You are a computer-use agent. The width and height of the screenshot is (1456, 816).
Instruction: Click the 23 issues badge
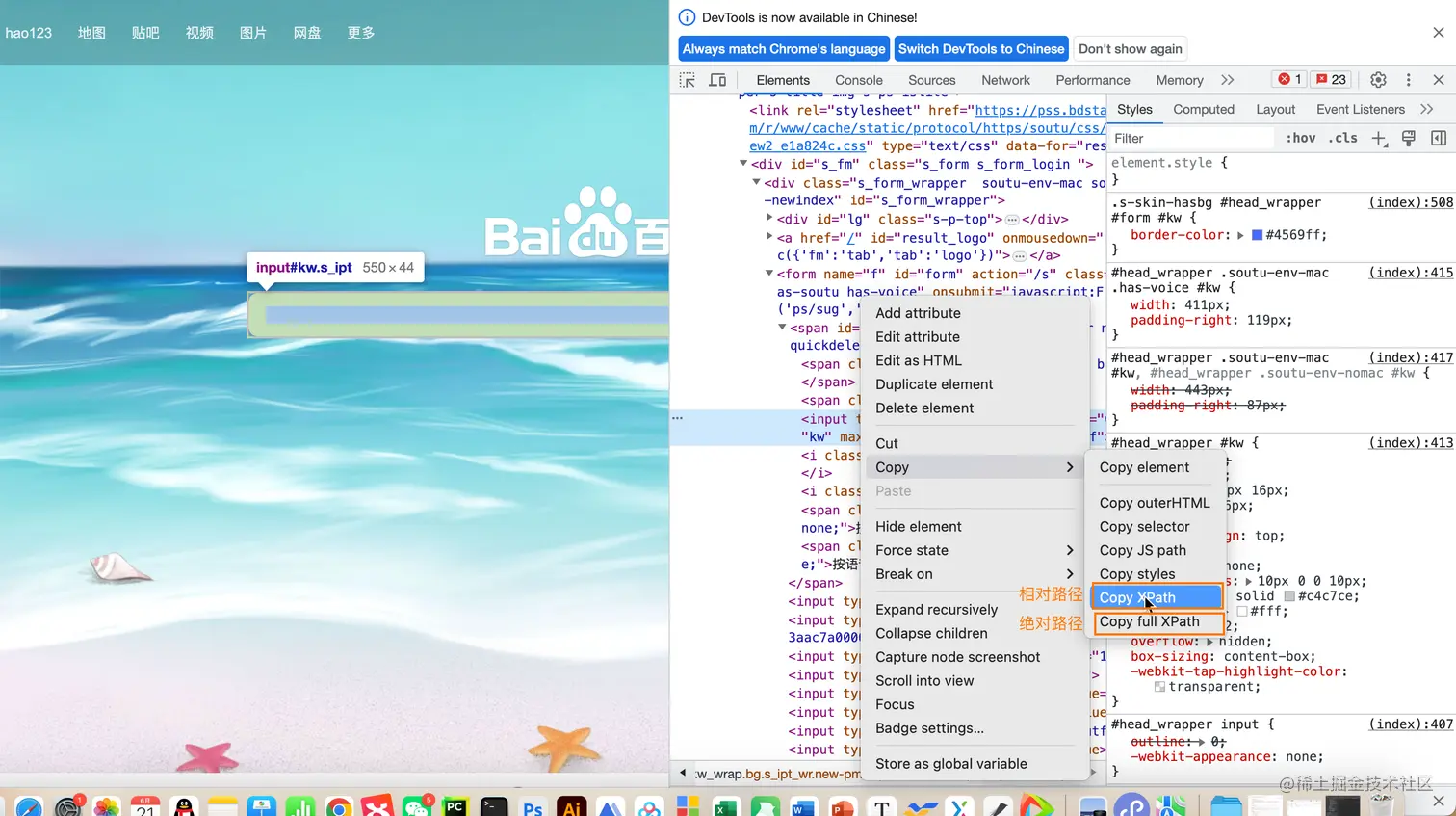1332,79
